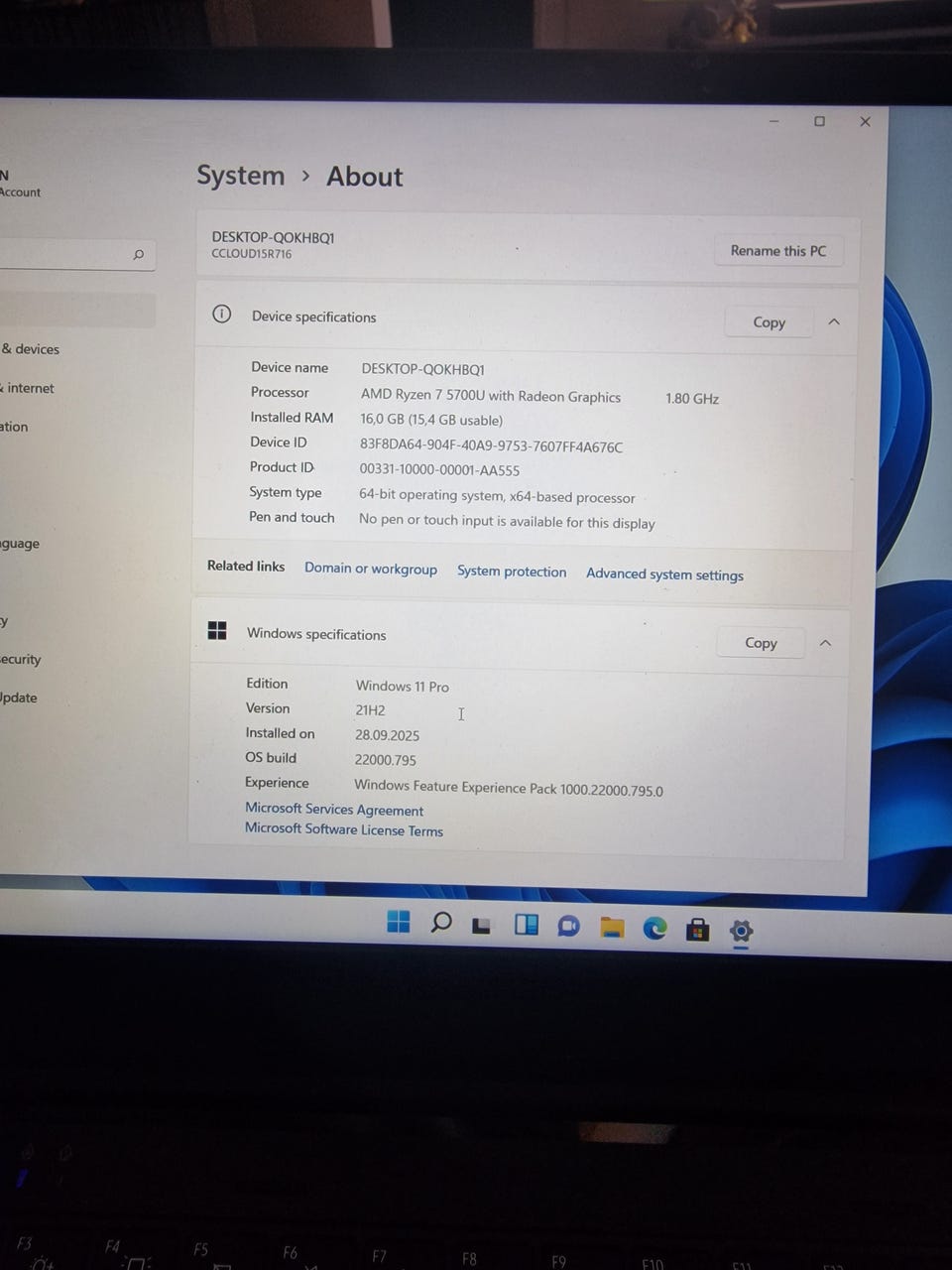Open Microsoft Store from taskbar
The width and height of the screenshot is (952, 1270).
698,930
